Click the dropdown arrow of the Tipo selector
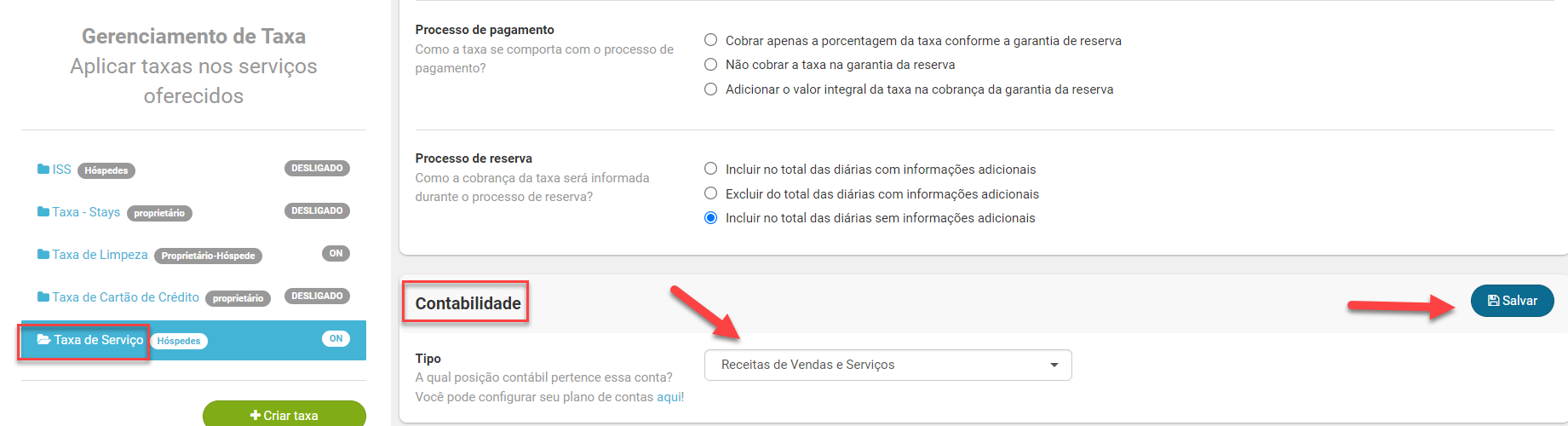The width and height of the screenshot is (1568, 426). point(1054,366)
